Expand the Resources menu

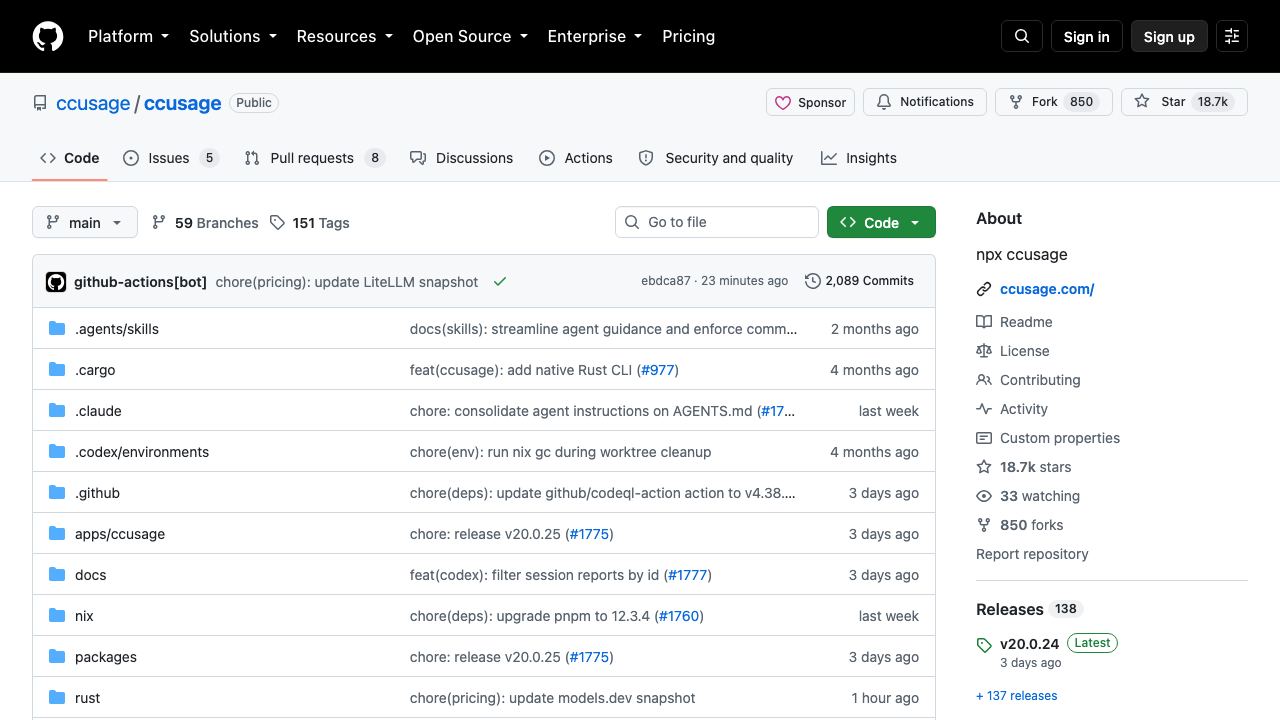coord(345,36)
